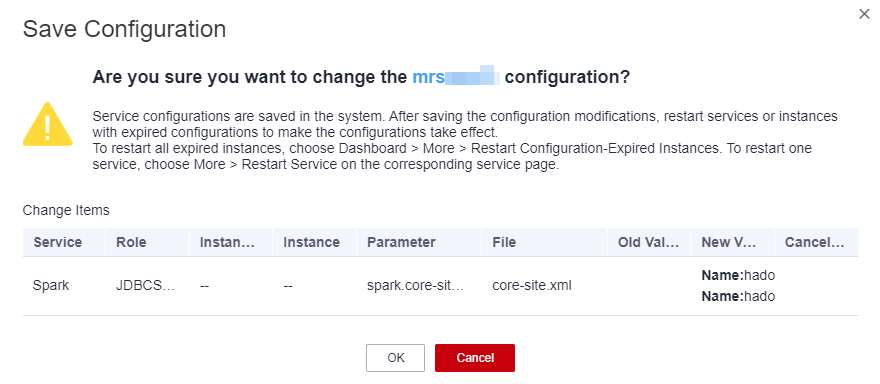Screen dimensions: 880x384
Task: Select the Service column header
Action: point(58,242)
